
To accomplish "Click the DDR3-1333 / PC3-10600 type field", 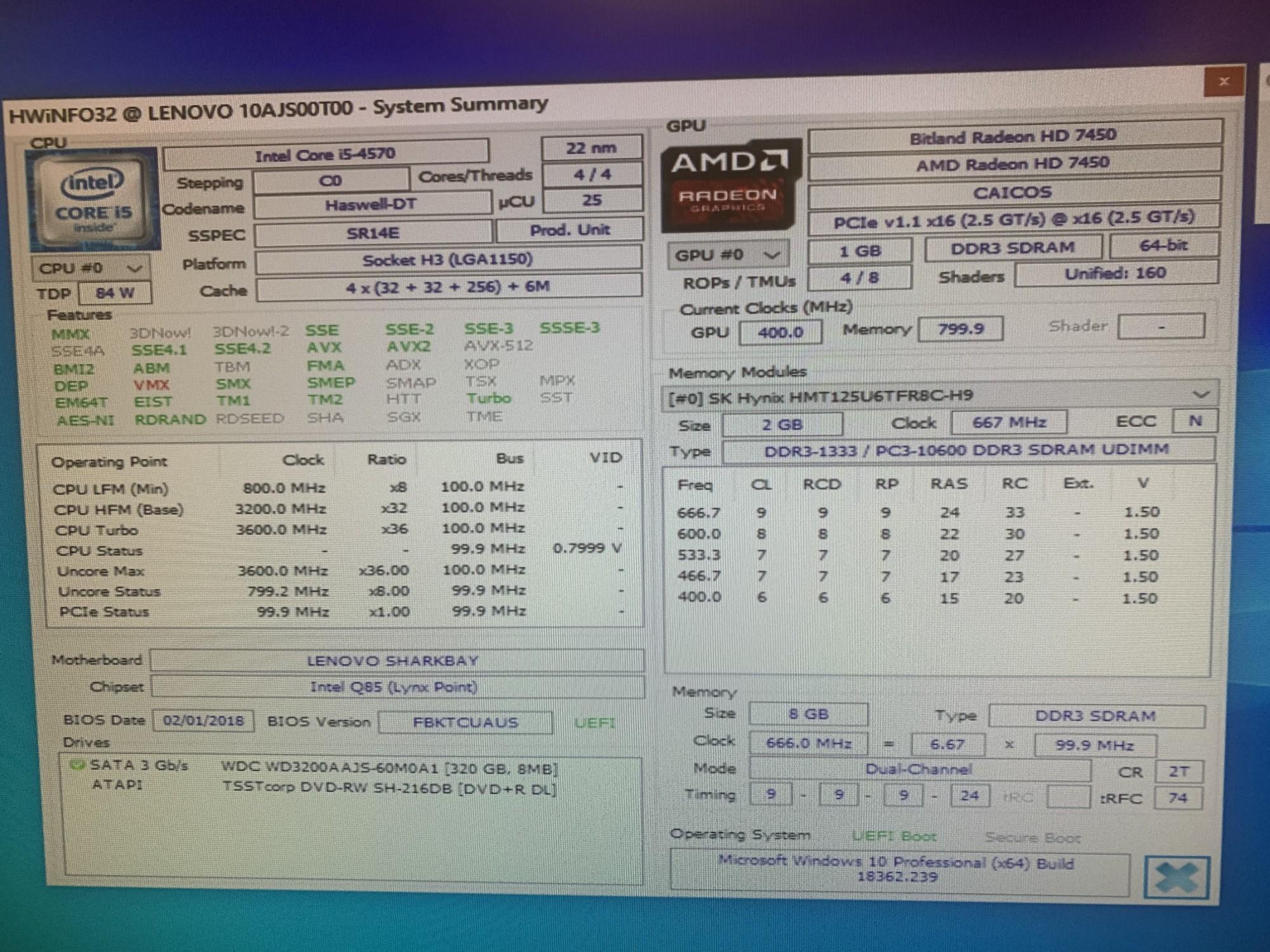I will point(968,450).
